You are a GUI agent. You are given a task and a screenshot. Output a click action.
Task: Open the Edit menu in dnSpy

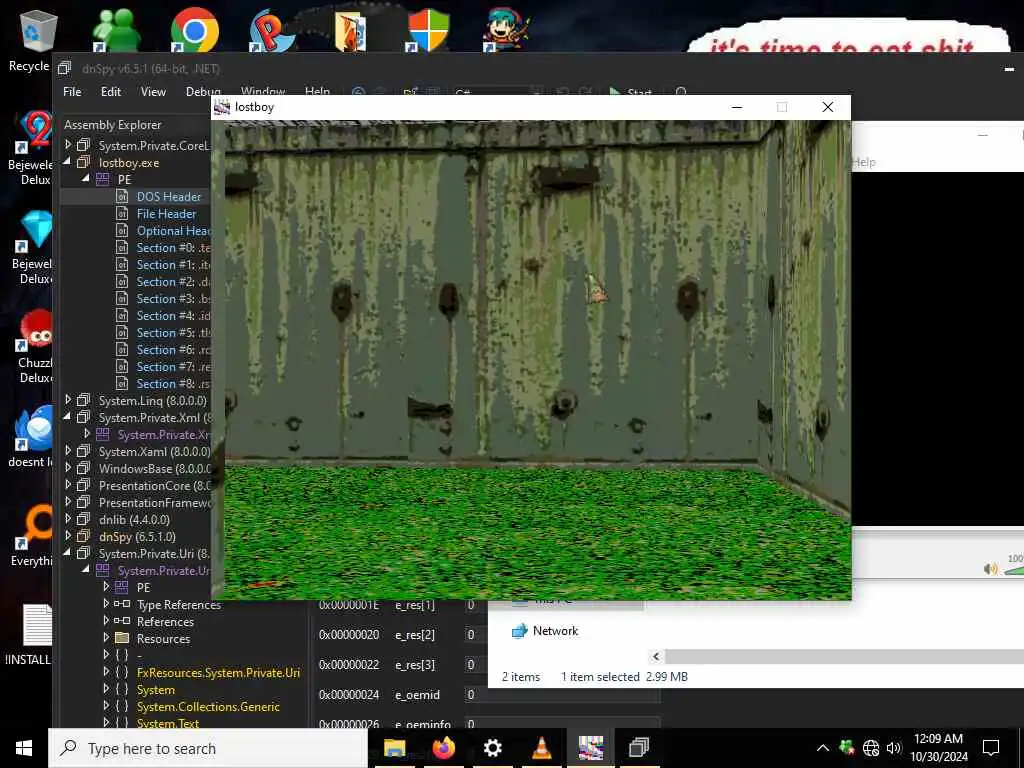(111, 92)
